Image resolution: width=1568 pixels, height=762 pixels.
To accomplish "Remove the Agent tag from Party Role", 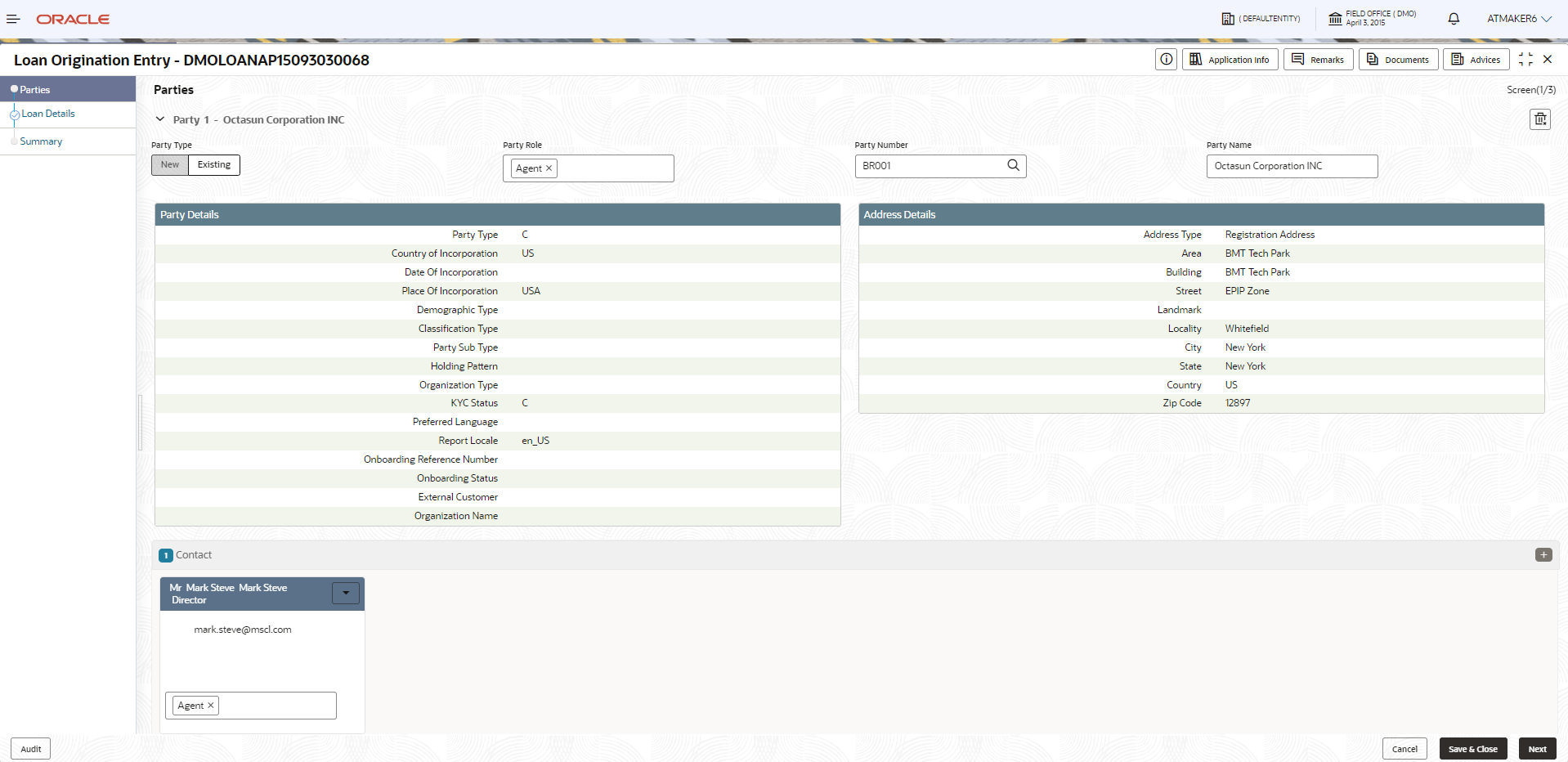I will [x=549, y=168].
